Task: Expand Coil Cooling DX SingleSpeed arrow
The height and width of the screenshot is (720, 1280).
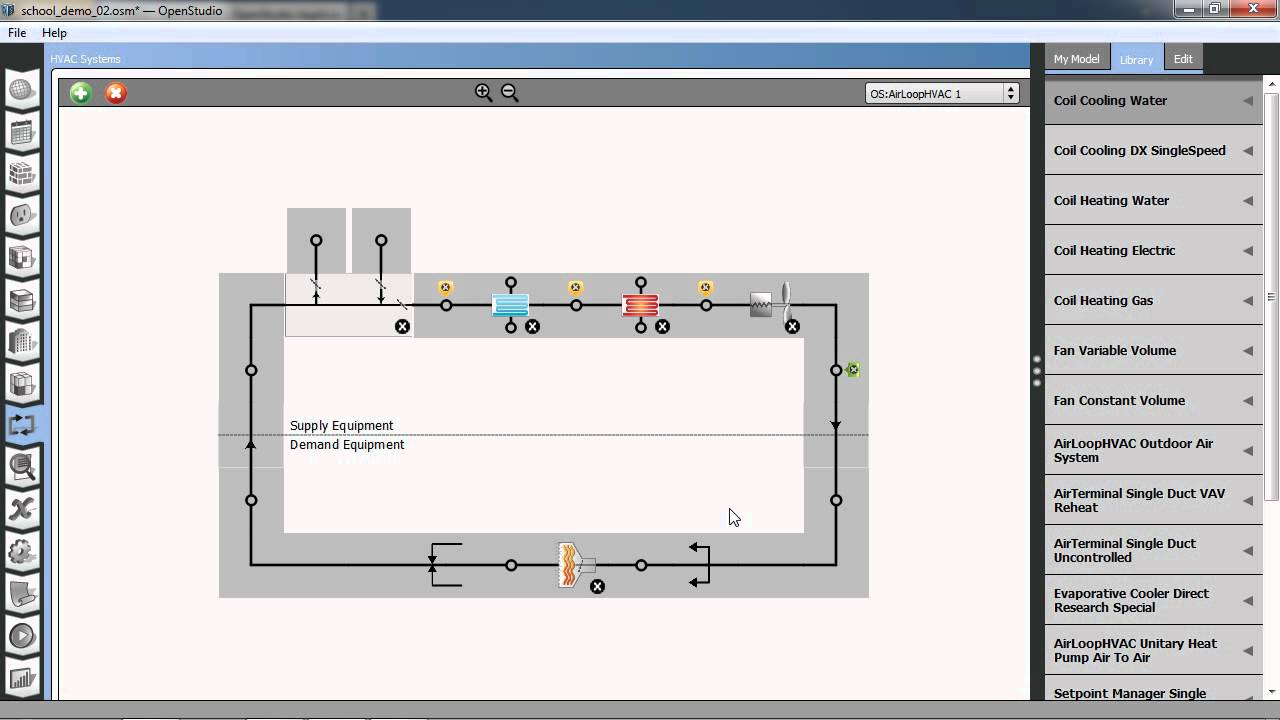Action: click(1248, 151)
